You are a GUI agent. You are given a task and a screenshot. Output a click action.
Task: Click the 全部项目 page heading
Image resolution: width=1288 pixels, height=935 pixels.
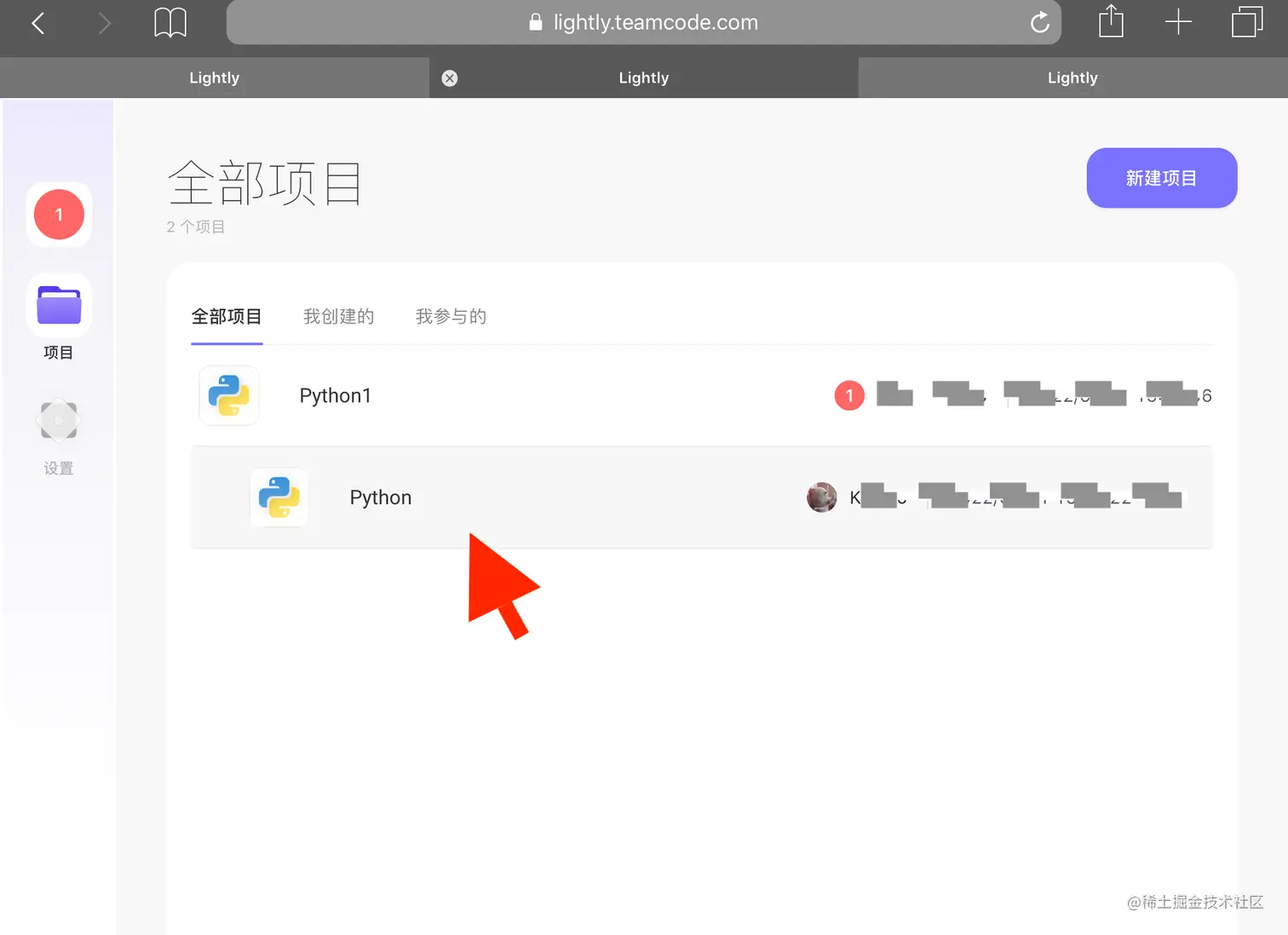265,183
